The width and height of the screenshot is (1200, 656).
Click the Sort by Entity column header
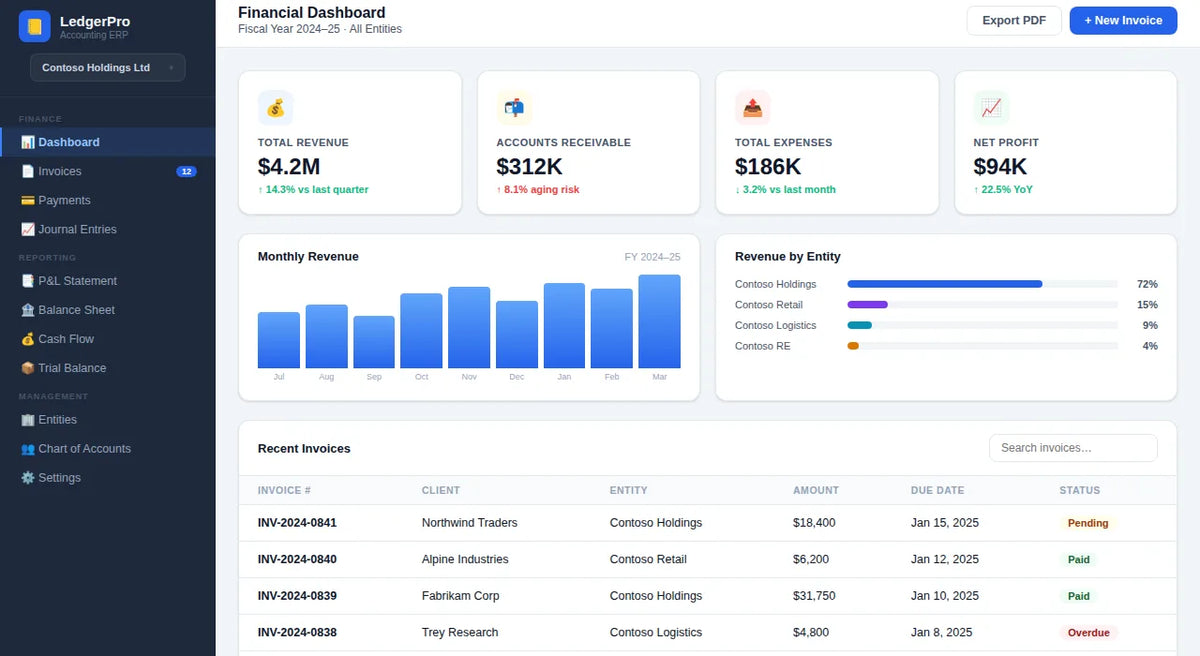[629, 490]
